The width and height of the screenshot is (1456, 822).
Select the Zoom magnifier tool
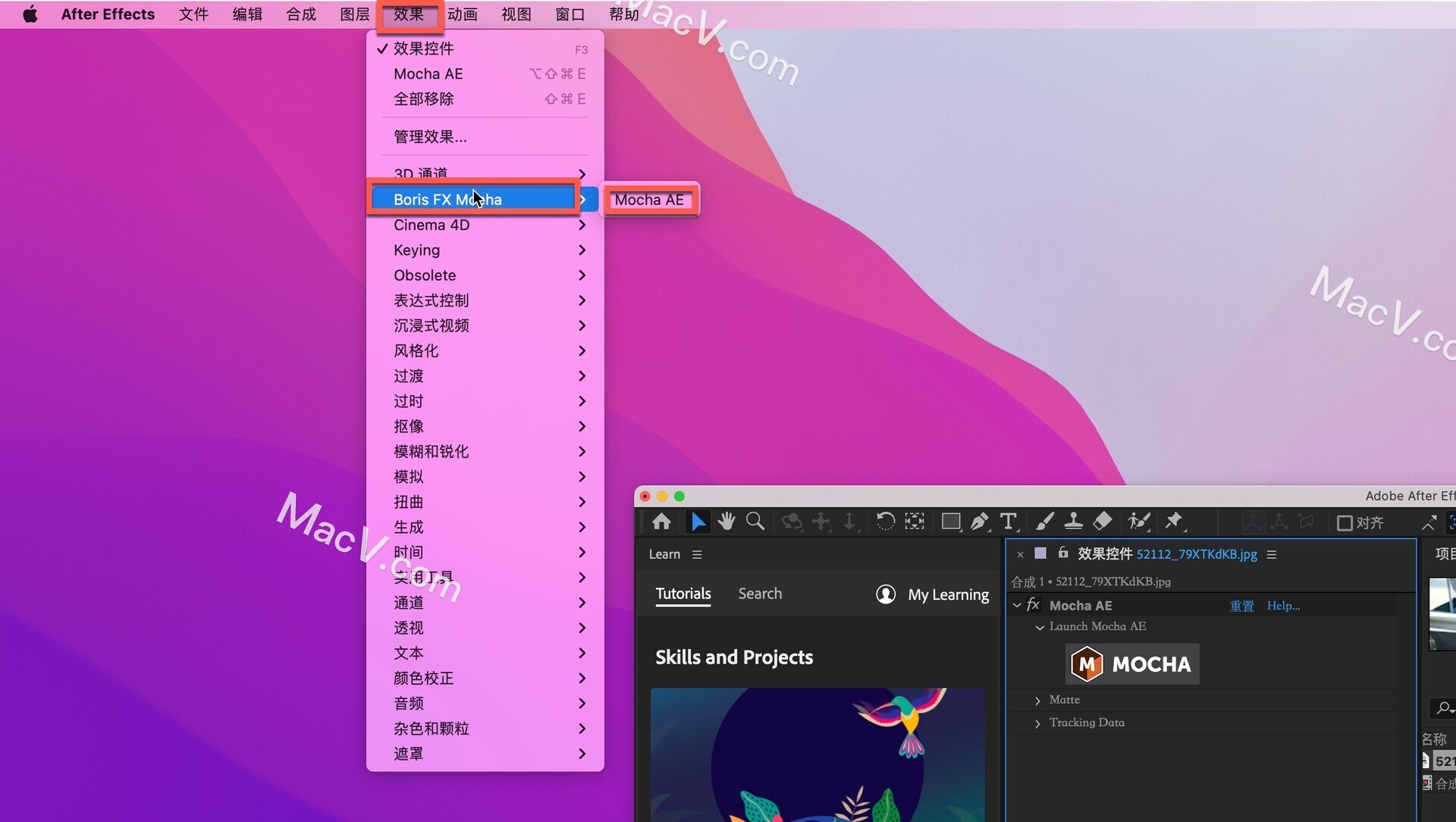755,522
